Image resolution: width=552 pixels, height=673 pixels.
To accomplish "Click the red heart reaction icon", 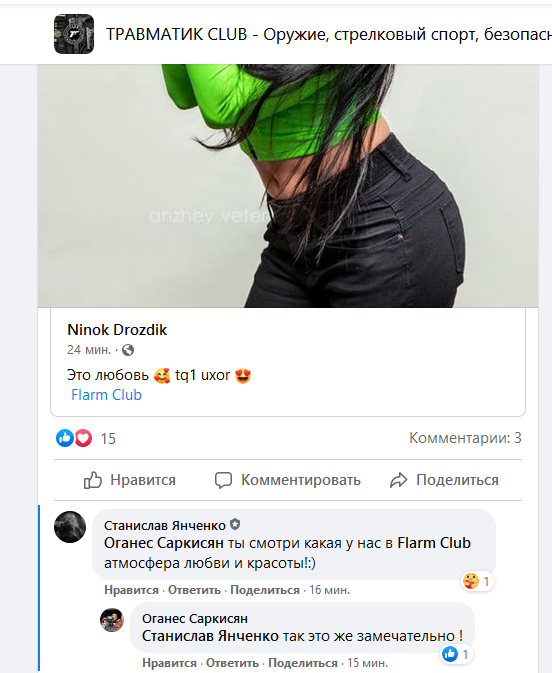I will coord(83,438).
